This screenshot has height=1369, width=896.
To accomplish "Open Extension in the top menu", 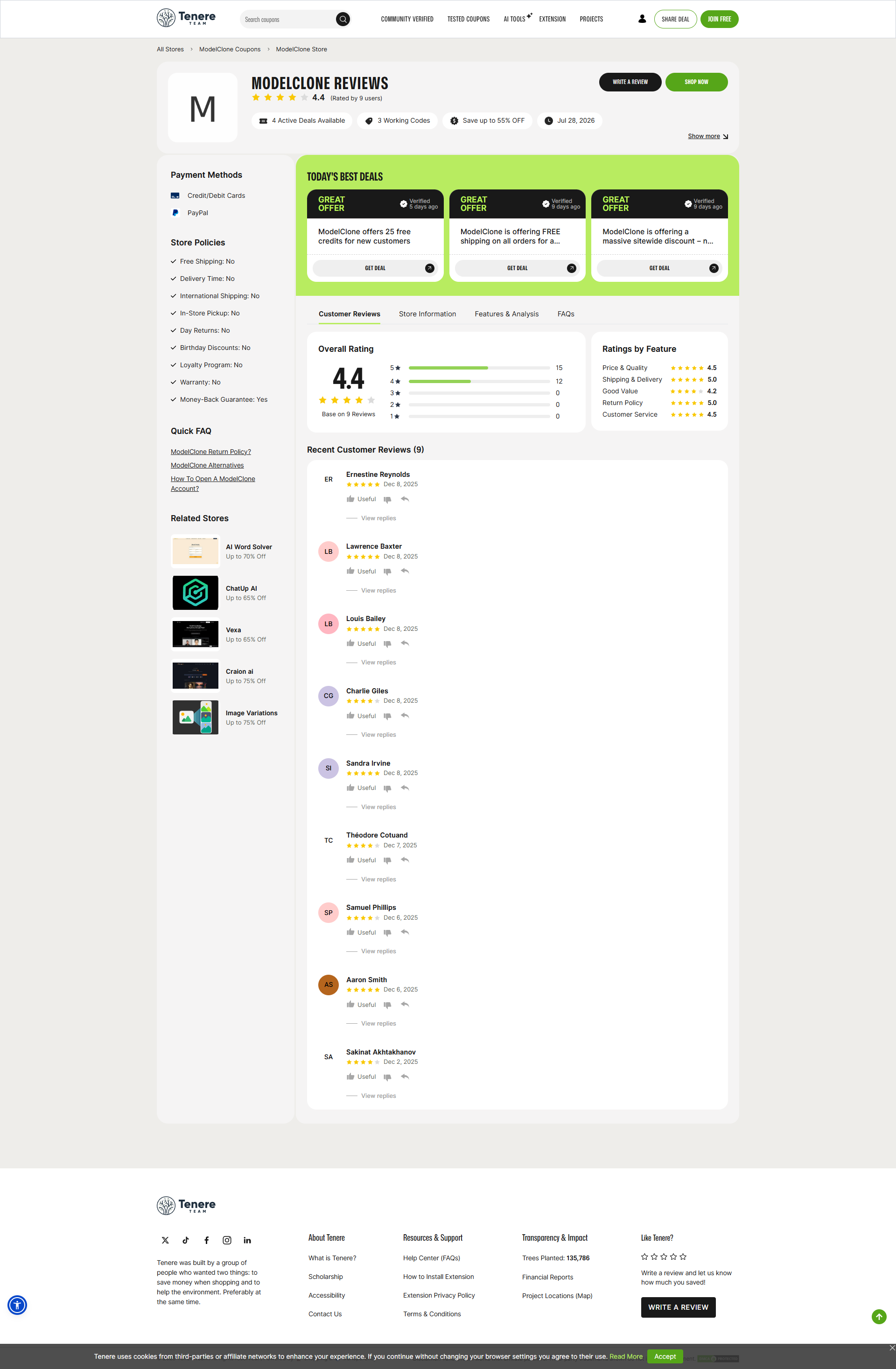I will [553, 19].
